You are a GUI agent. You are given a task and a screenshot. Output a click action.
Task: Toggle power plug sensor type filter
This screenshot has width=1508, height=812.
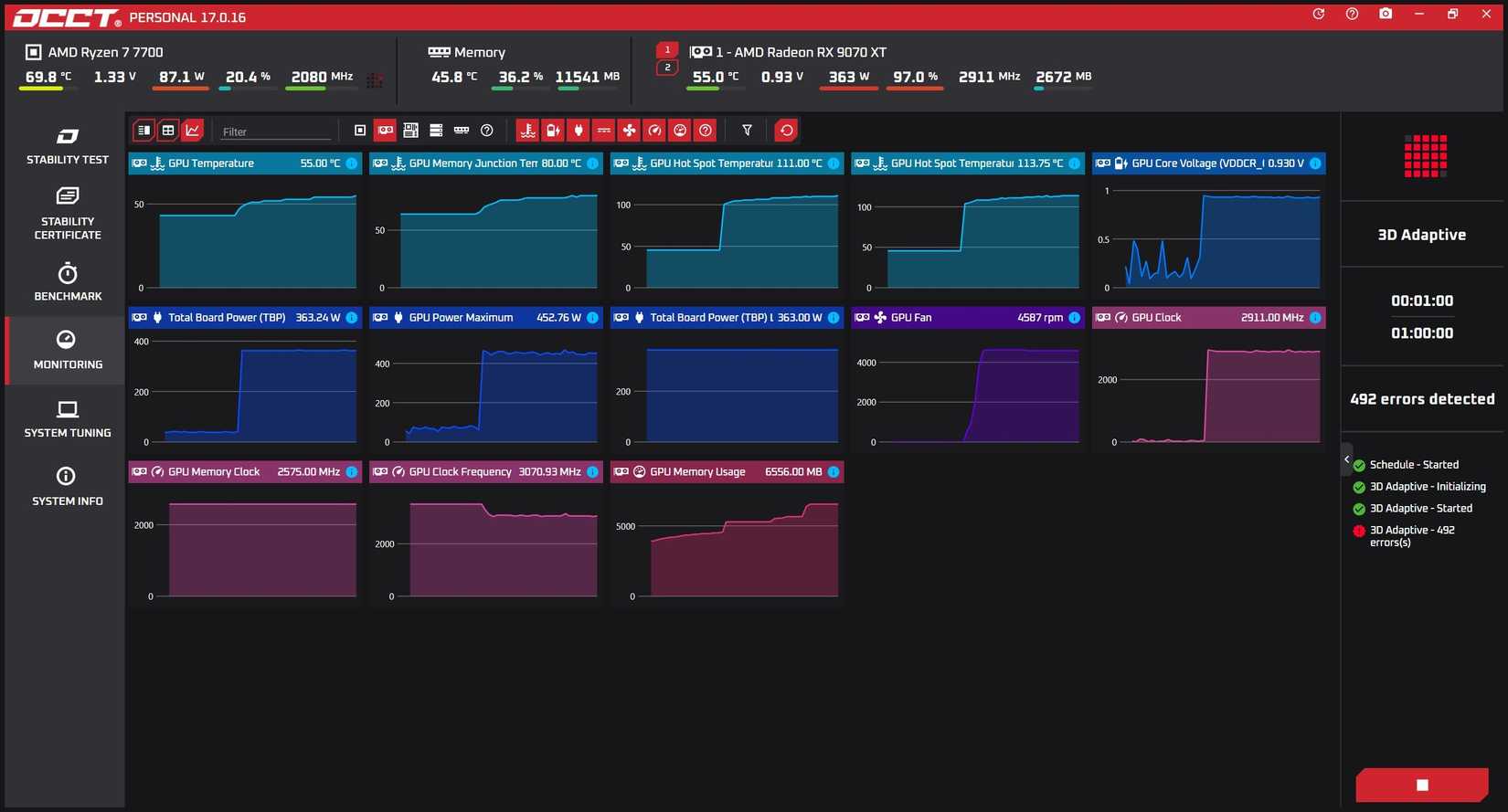tap(579, 131)
